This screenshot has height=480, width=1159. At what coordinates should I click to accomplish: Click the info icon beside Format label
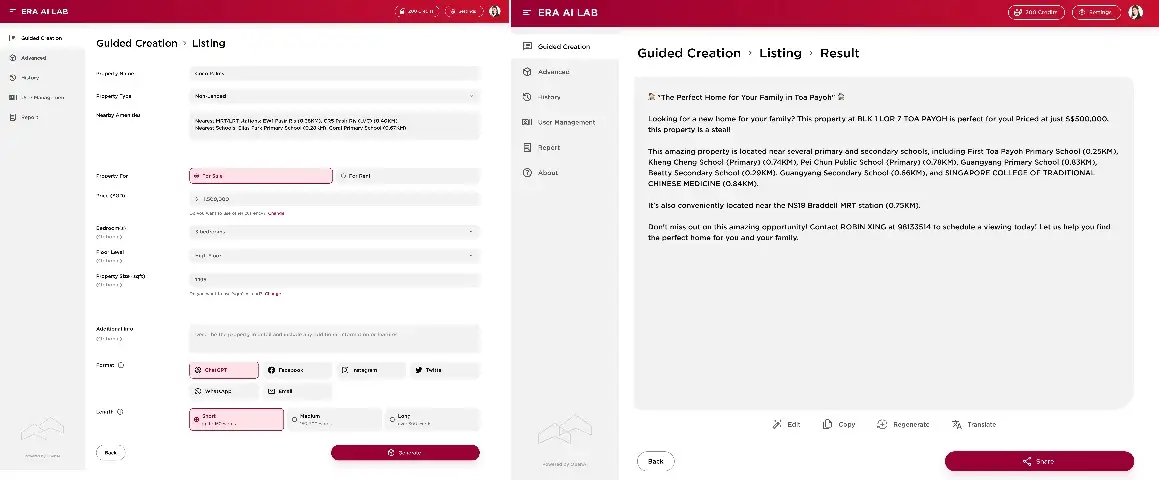[x=121, y=365]
